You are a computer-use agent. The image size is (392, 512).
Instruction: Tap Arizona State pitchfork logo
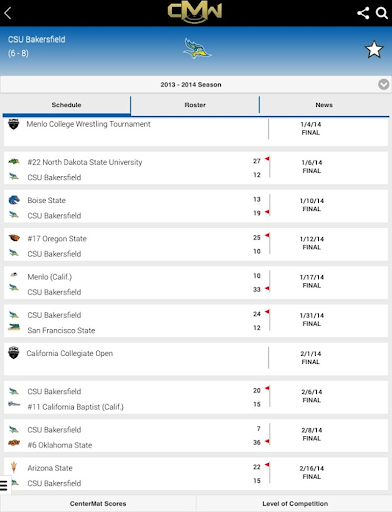coord(14,467)
